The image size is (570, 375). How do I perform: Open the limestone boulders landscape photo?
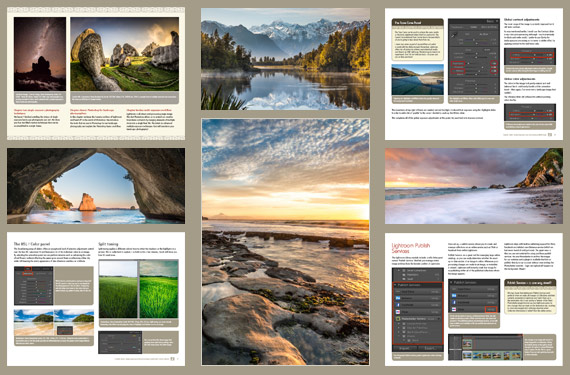click(124, 54)
